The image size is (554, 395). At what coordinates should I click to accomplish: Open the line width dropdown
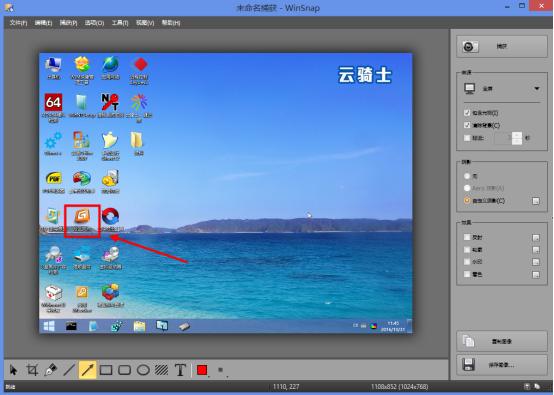pos(222,371)
